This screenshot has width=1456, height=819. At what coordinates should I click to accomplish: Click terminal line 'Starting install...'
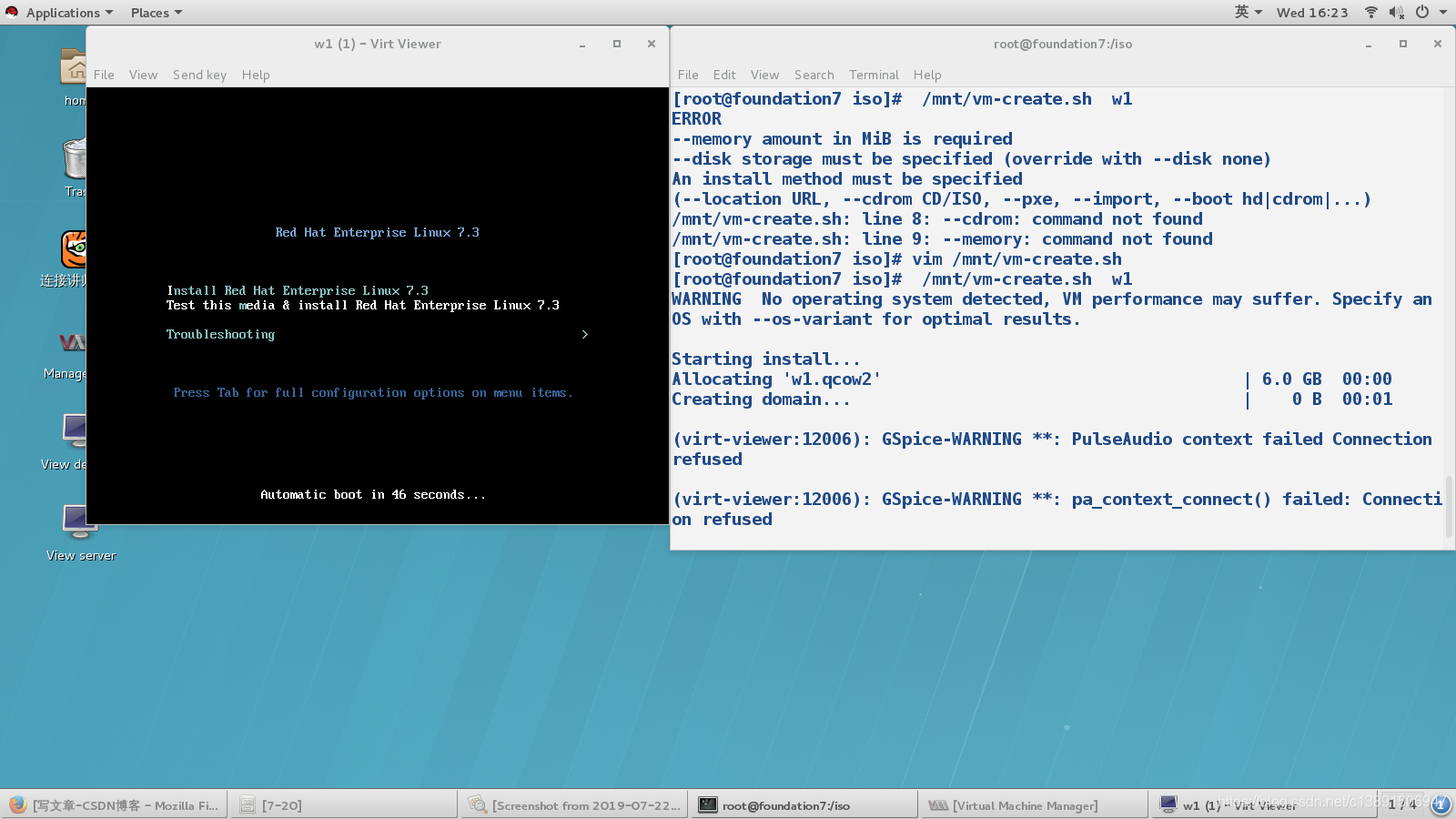[x=766, y=359]
